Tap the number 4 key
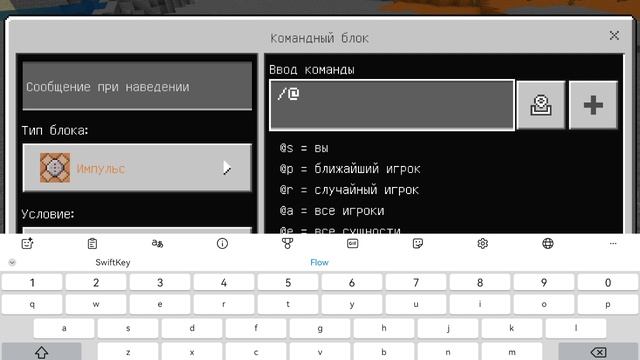The height and width of the screenshot is (360, 640). coord(224,282)
